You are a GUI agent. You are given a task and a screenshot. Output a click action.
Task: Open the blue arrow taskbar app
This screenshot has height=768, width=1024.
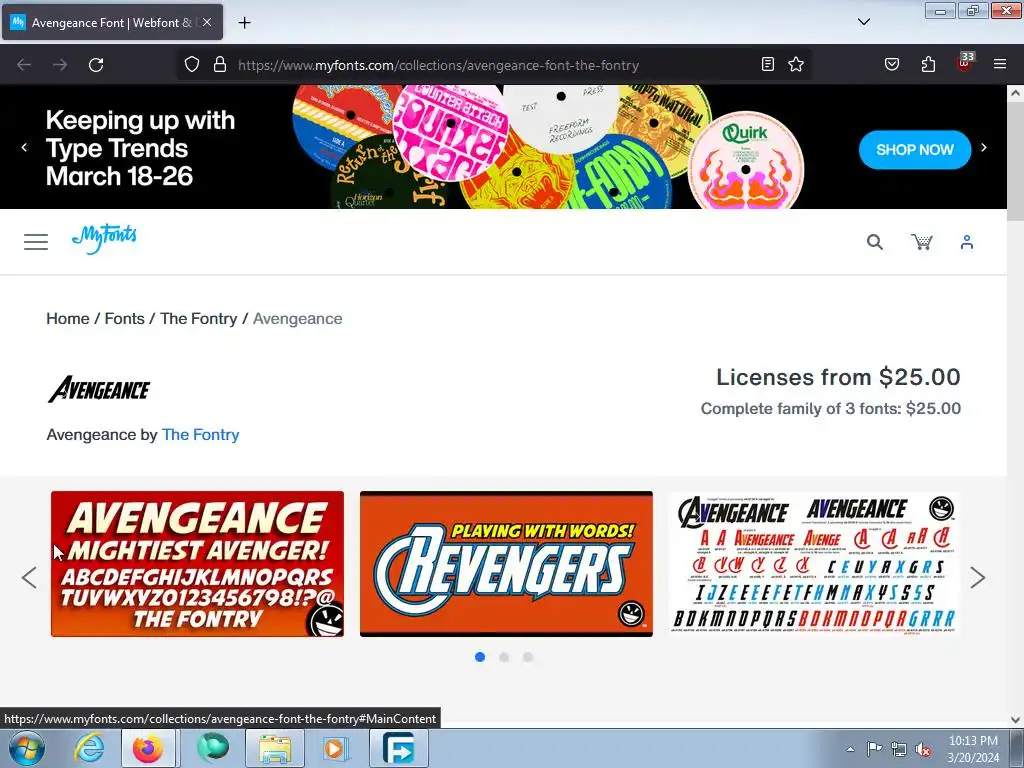[x=399, y=748]
